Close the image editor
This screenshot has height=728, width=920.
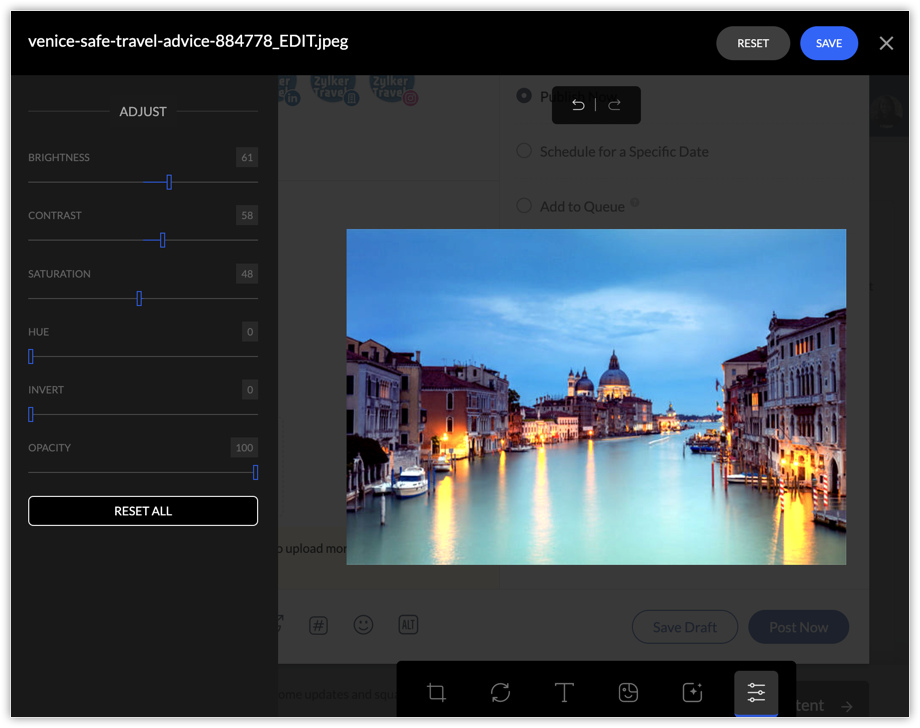point(886,43)
